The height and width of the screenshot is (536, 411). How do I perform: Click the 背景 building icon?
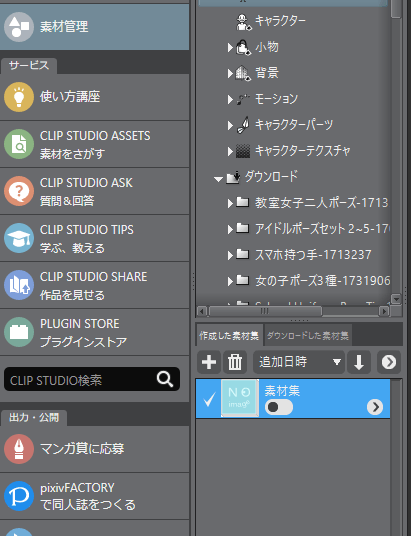pyautogui.click(x=243, y=73)
